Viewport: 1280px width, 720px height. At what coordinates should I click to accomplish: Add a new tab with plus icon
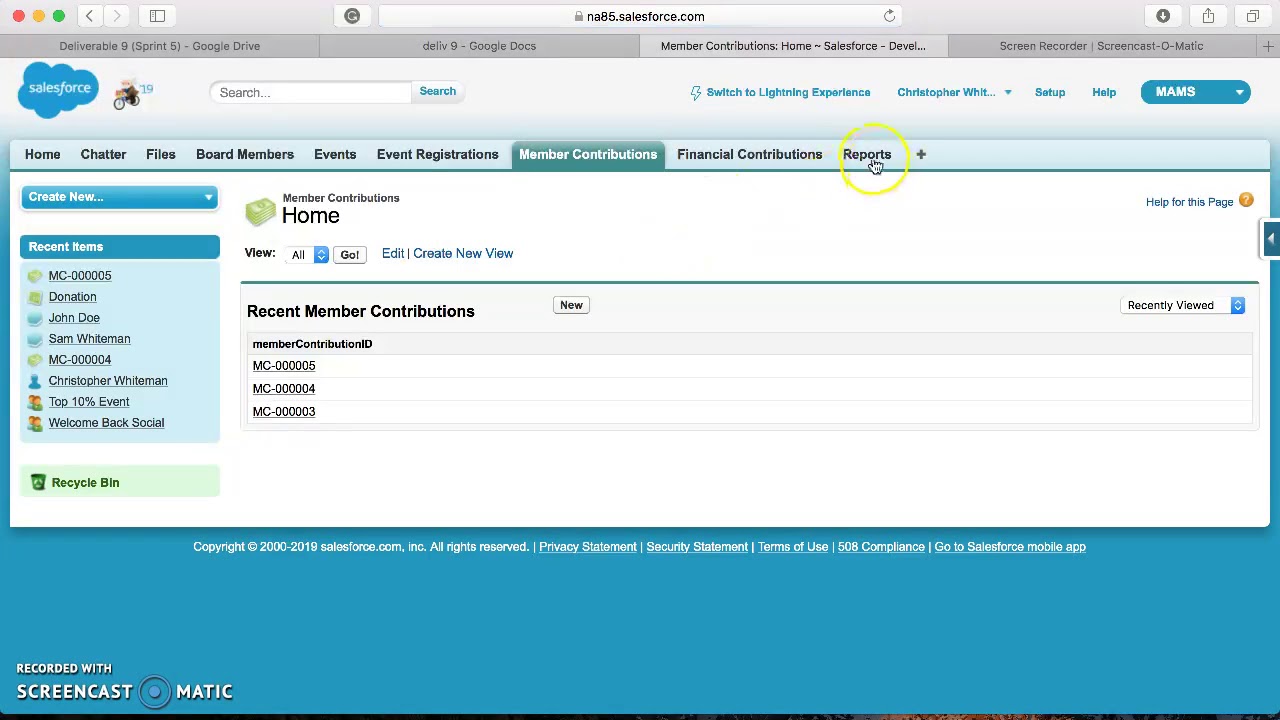[x=921, y=155]
